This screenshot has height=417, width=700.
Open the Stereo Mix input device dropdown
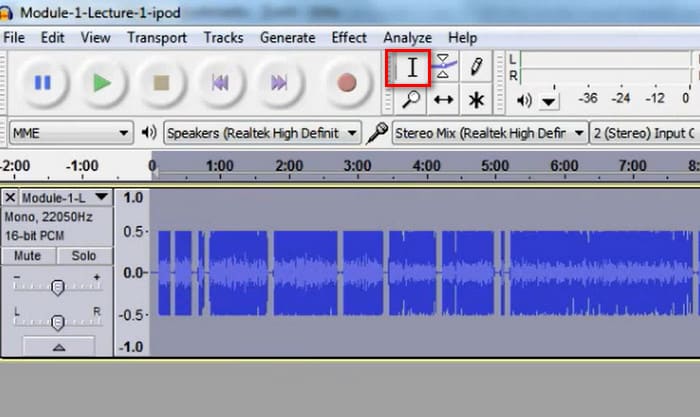click(x=490, y=133)
